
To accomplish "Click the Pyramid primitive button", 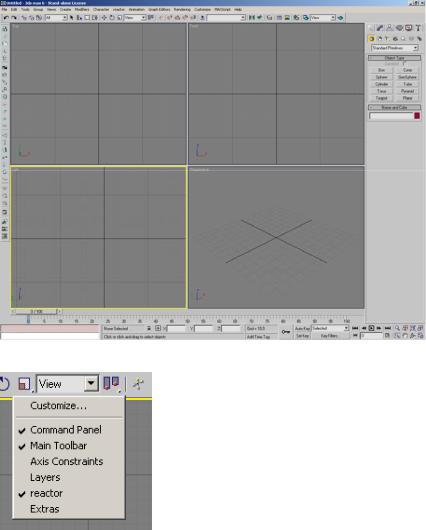I will (407, 91).
